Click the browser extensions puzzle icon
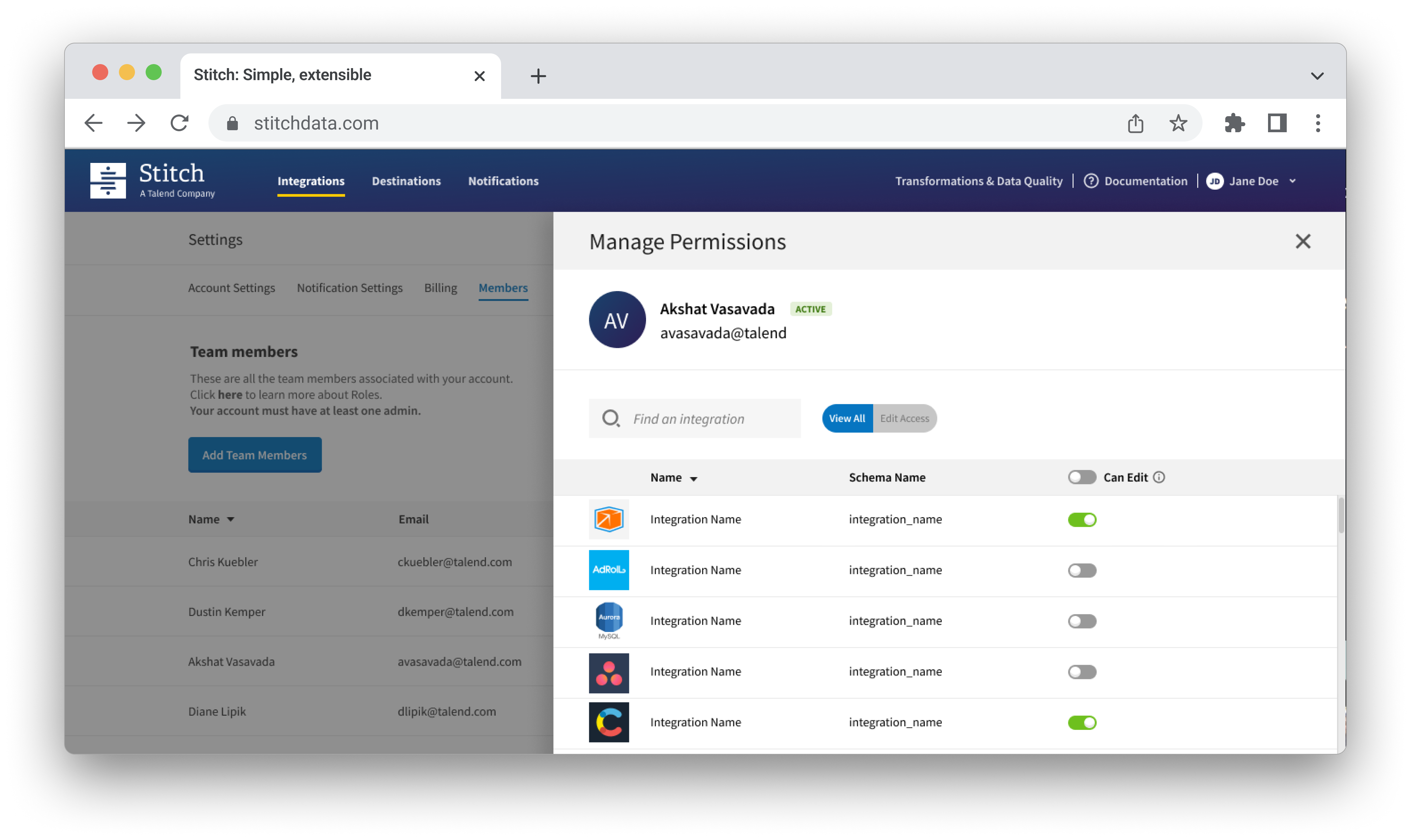Image resolution: width=1411 pixels, height=840 pixels. 1234,123
